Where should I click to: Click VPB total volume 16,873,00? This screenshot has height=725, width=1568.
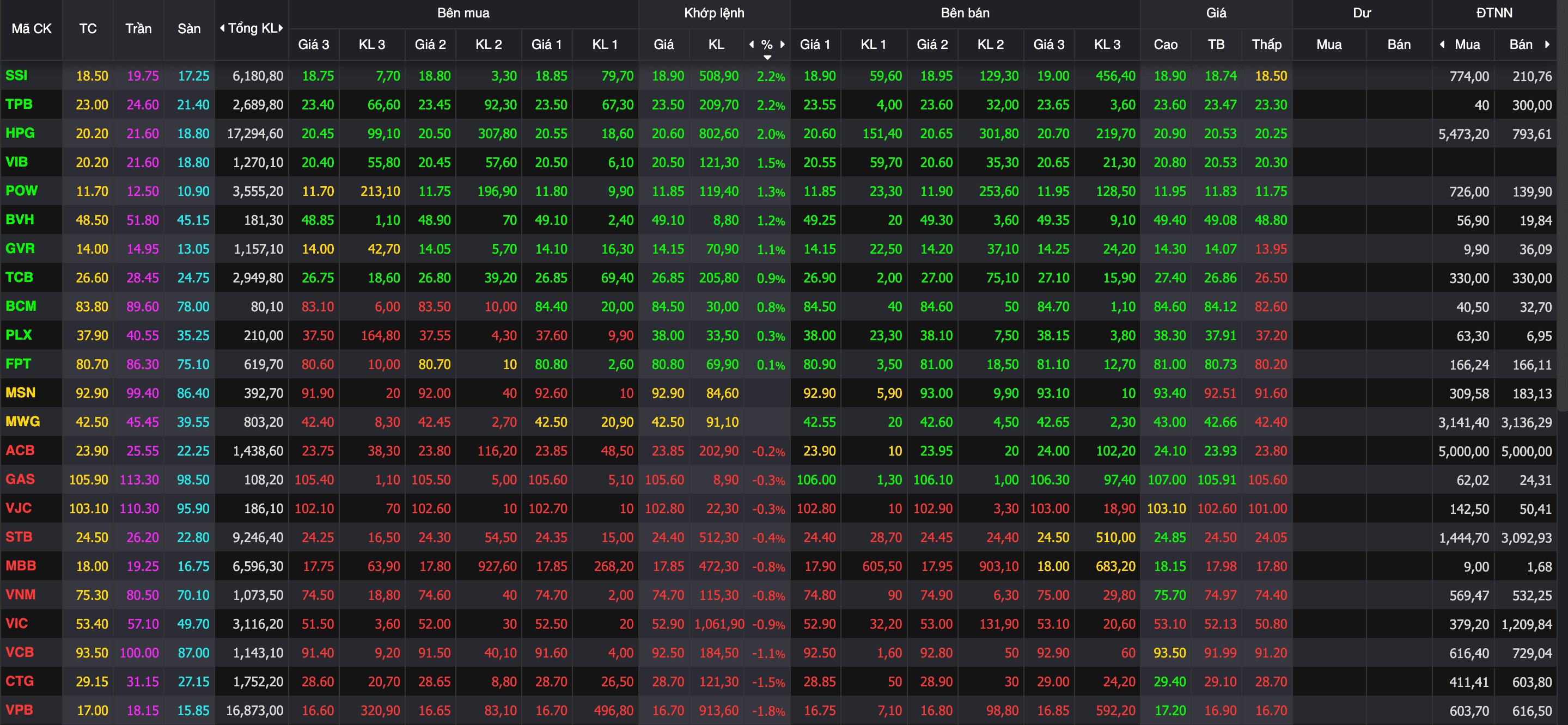tap(254, 710)
